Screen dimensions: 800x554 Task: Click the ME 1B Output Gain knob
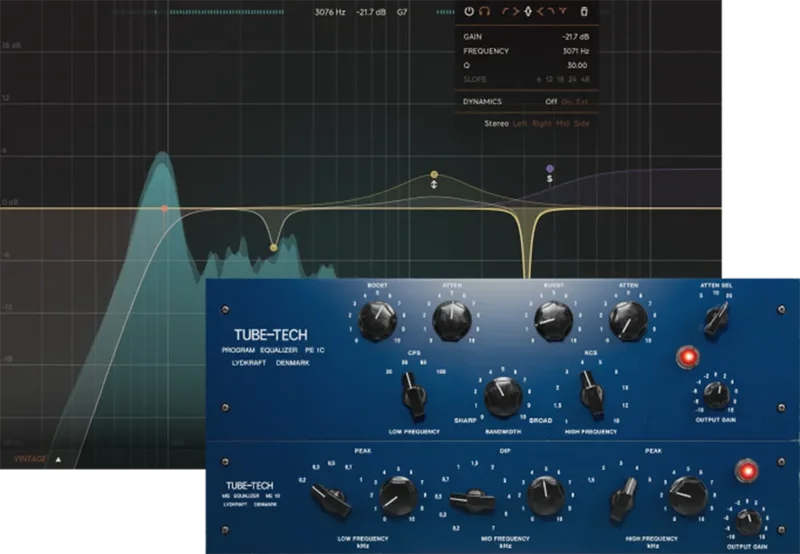748,522
